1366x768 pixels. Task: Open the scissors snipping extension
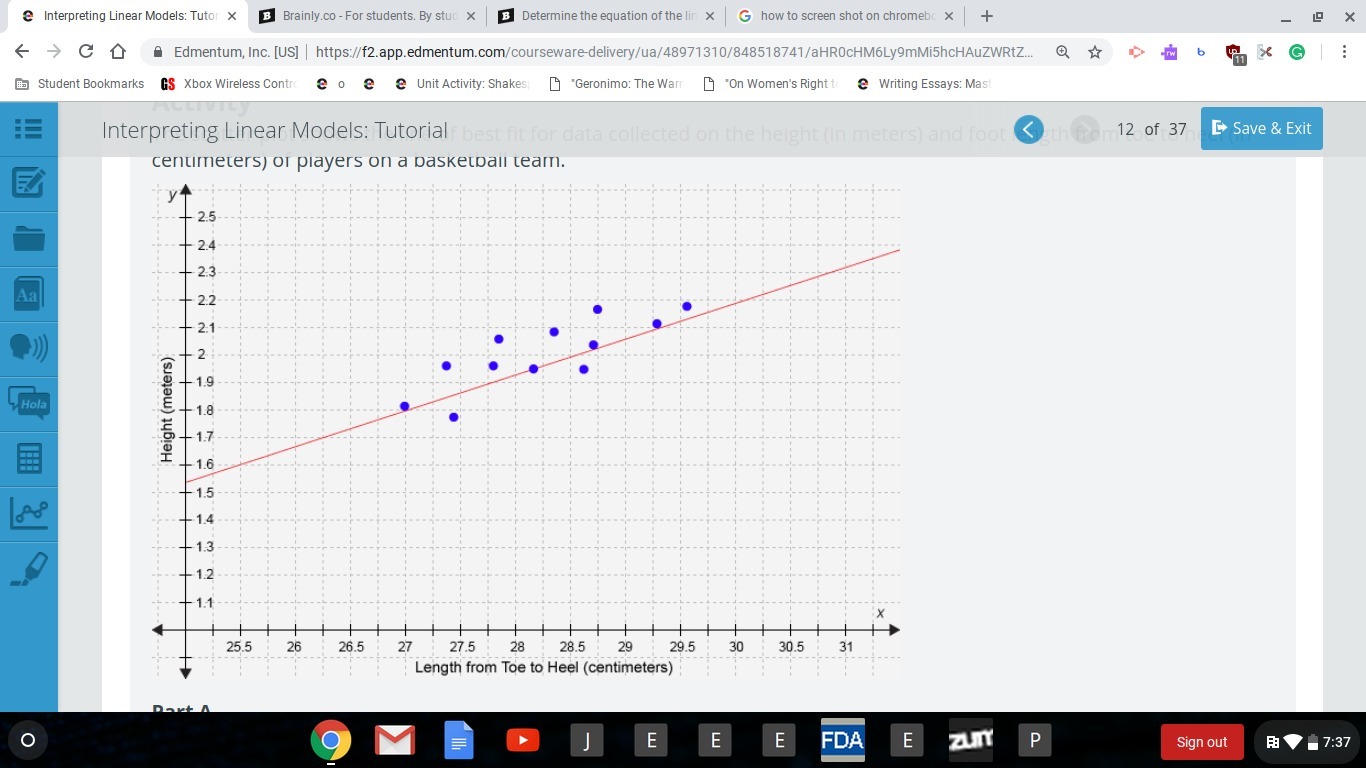coord(1265,51)
